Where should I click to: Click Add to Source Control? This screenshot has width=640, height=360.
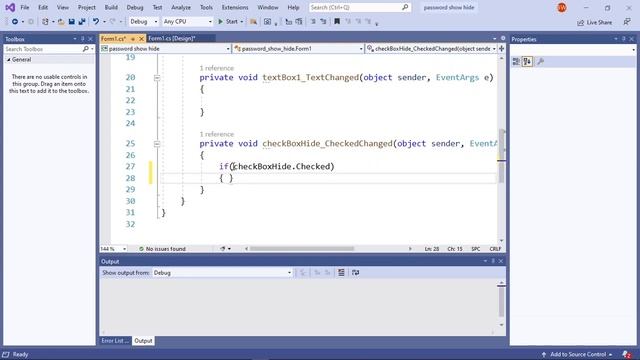point(578,354)
